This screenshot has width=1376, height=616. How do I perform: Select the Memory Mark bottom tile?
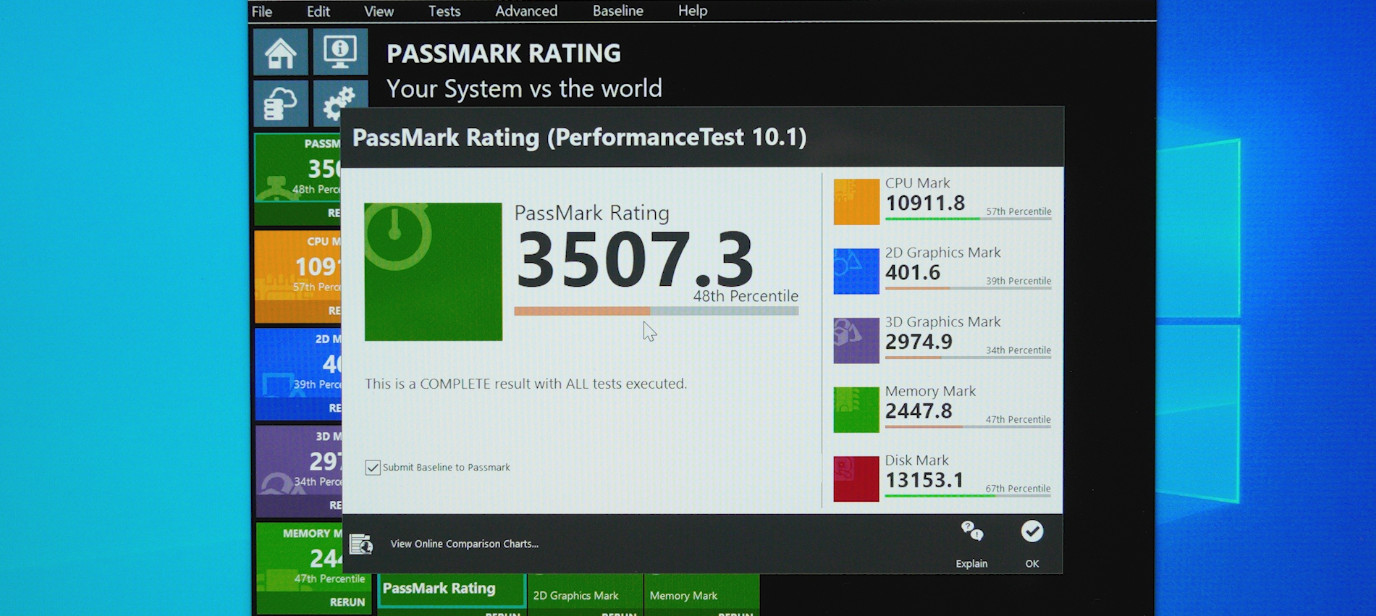tap(702, 594)
